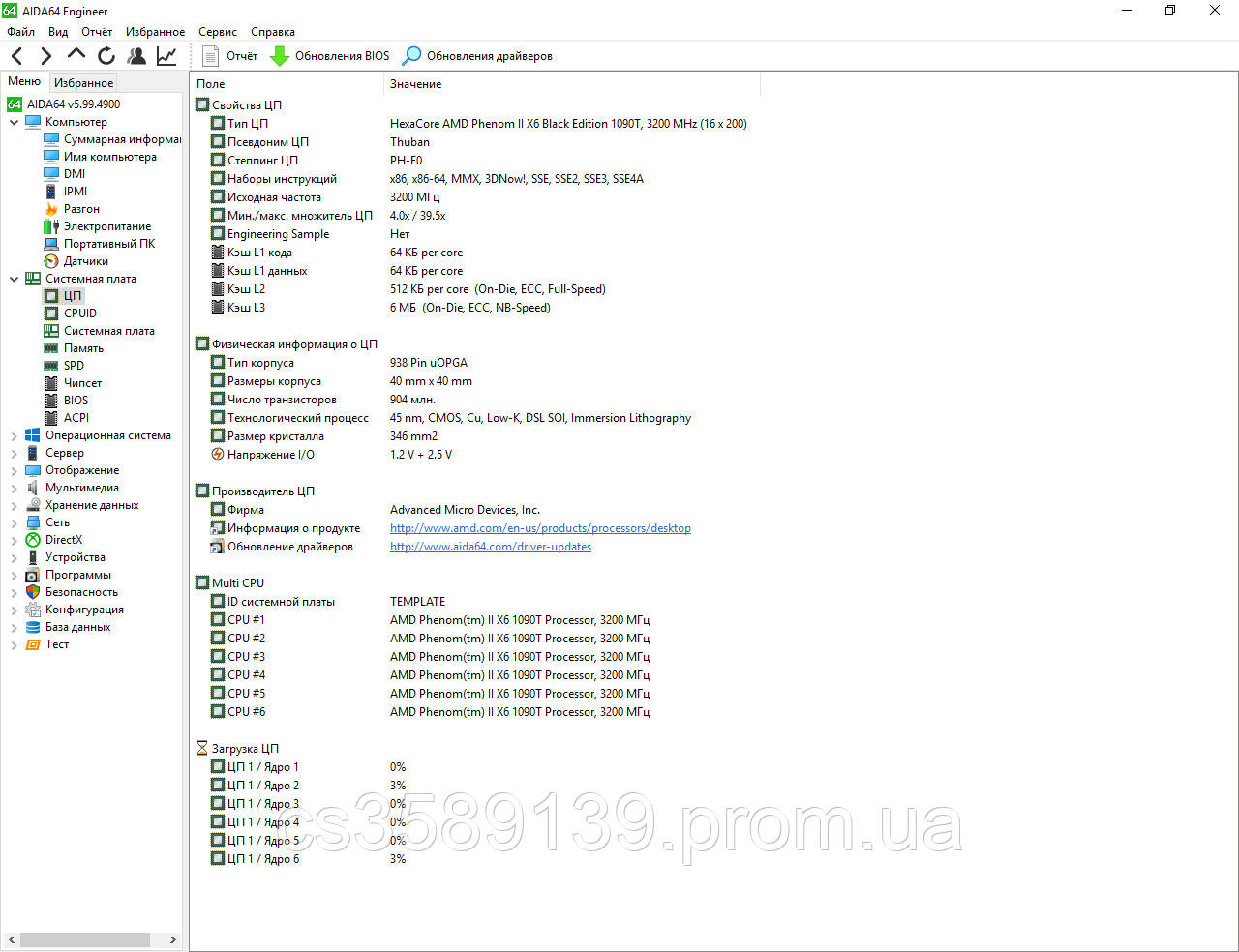Image resolution: width=1239 pixels, height=952 pixels.
Task: Click the Программы icon in the tree
Action: (33, 575)
